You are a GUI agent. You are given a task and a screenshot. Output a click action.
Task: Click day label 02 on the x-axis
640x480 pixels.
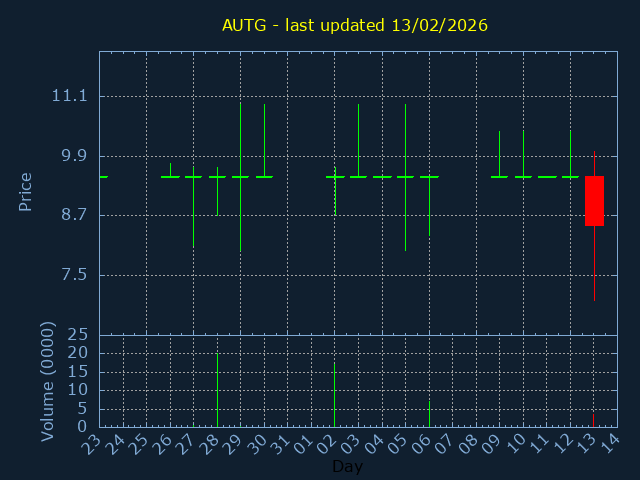(327, 444)
